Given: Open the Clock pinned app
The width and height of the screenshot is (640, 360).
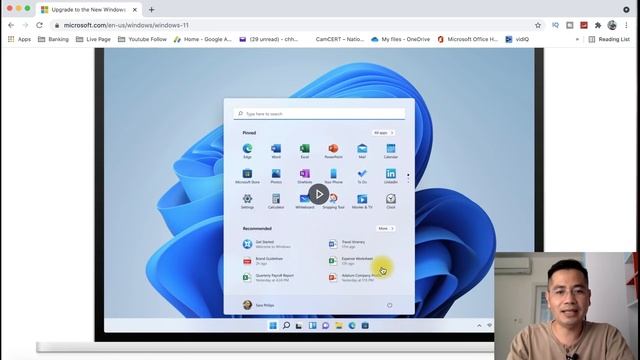Looking at the screenshot, I should (391, 201).
